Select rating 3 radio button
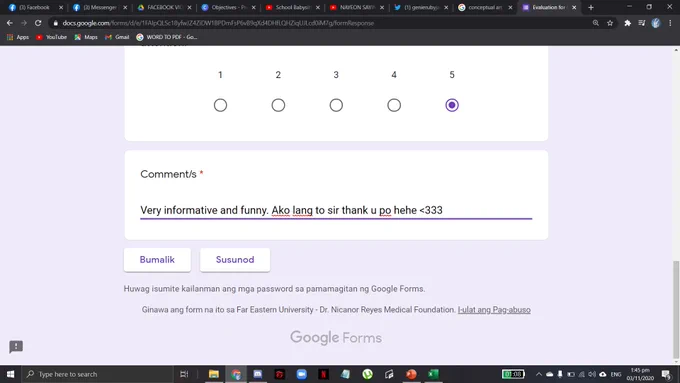680x383 pixels. pyautogui.click(x=336, y=105)
